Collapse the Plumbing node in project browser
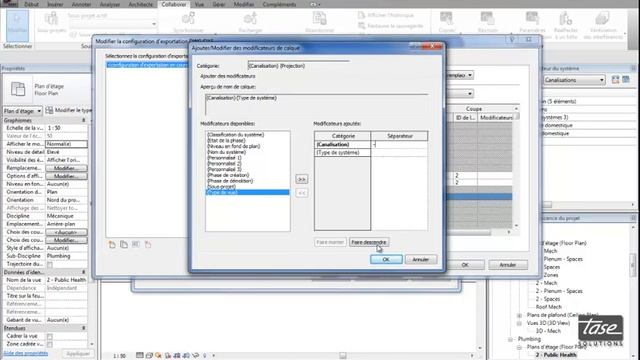640x360 pixels. [510, 340]
